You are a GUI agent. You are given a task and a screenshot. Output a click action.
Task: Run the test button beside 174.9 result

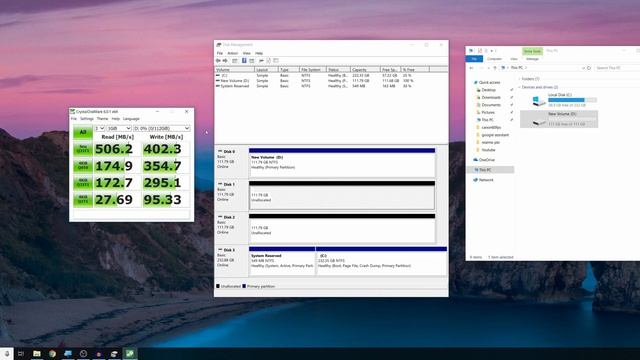pos(83,166)
